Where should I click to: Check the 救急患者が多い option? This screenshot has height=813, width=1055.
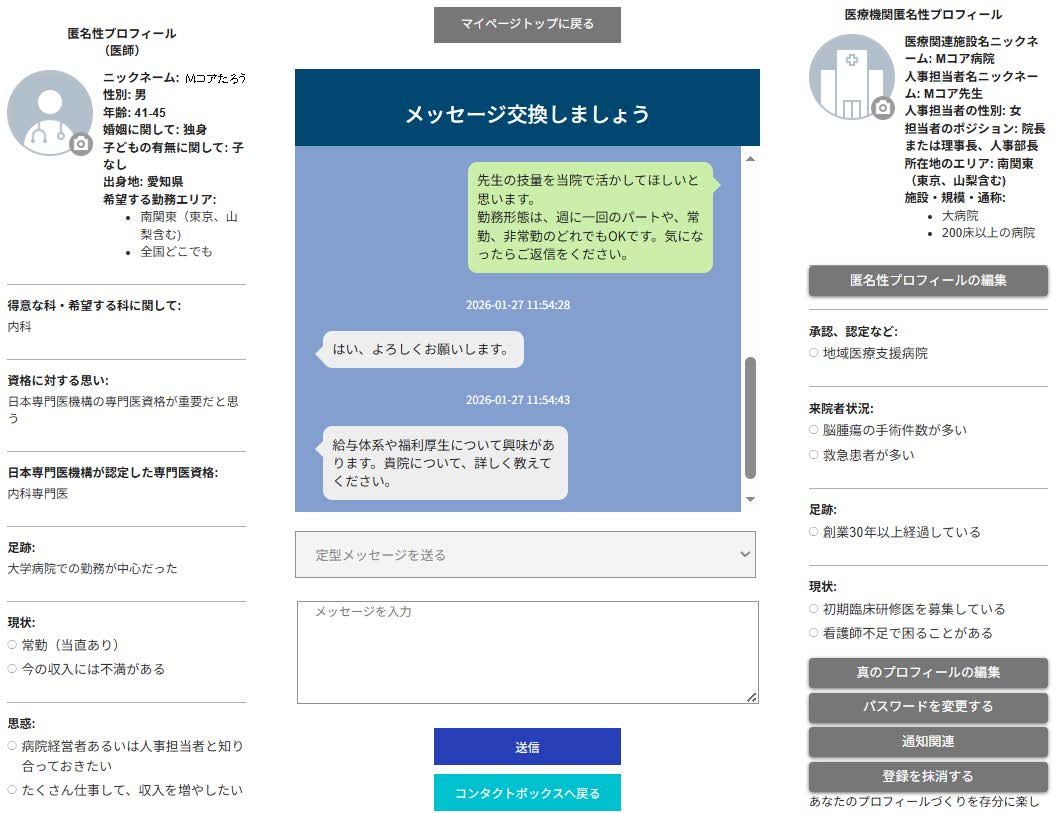click(815, 453)
